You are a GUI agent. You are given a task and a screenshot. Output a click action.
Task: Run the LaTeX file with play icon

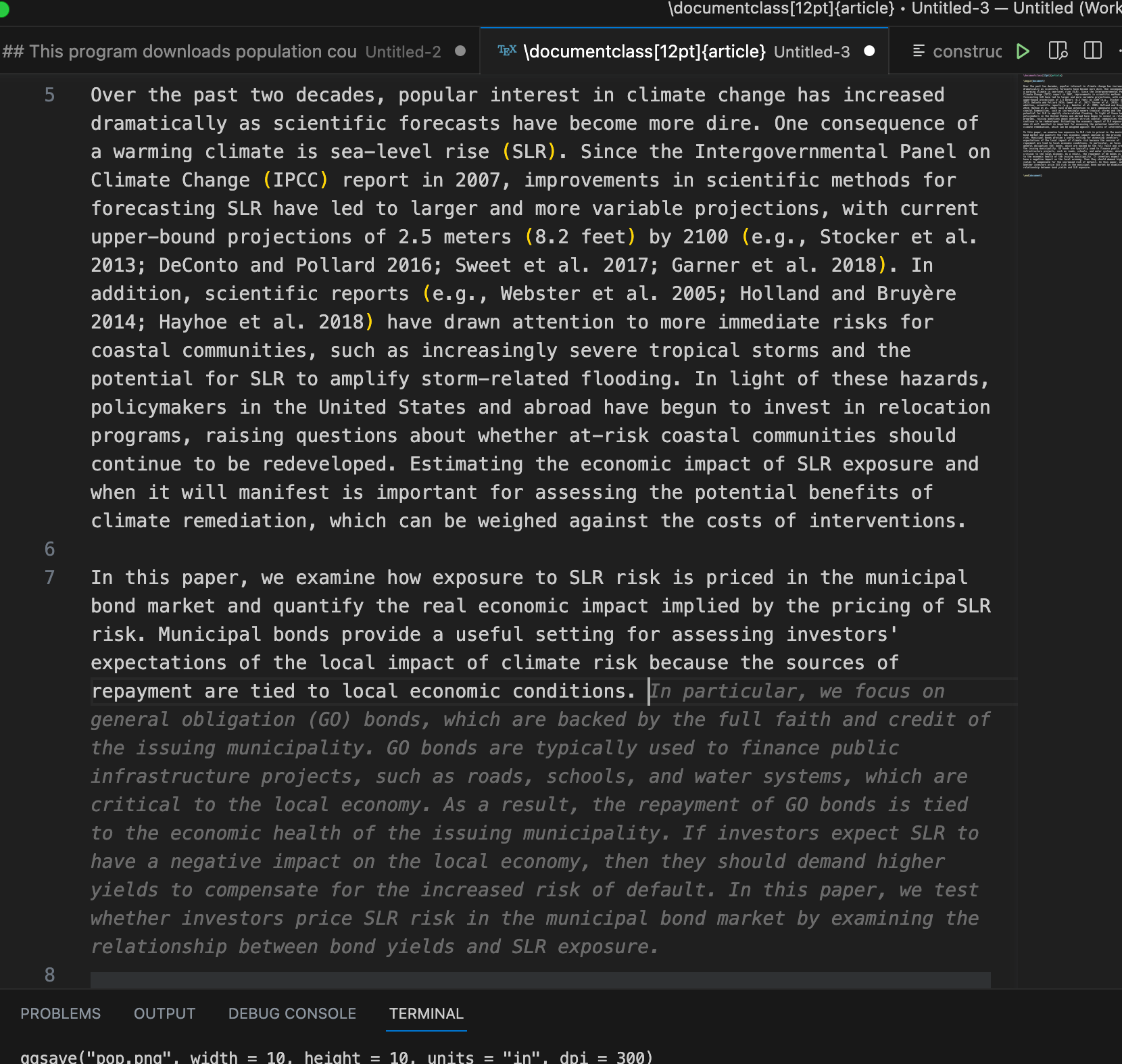pyautogui.click(x=1023, y=51)
